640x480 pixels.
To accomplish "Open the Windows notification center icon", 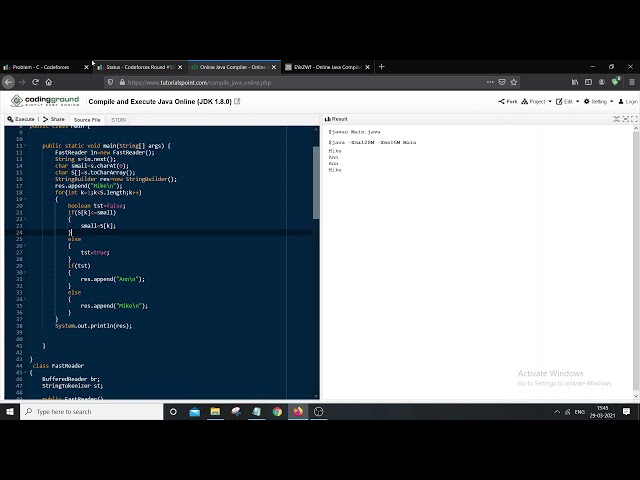I will tap(627, 411).
